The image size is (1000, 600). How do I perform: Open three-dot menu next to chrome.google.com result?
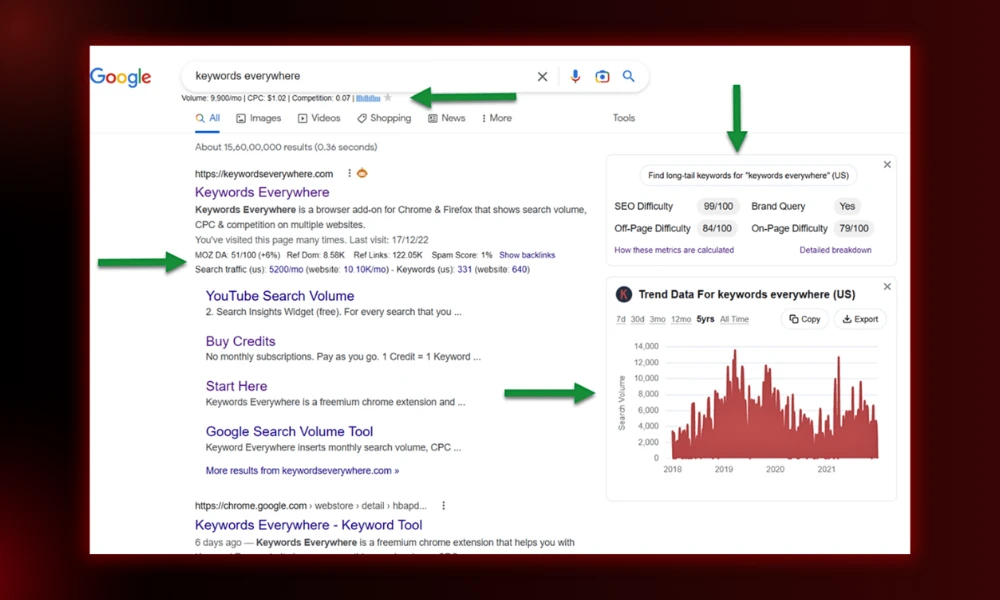pos(443,506)
